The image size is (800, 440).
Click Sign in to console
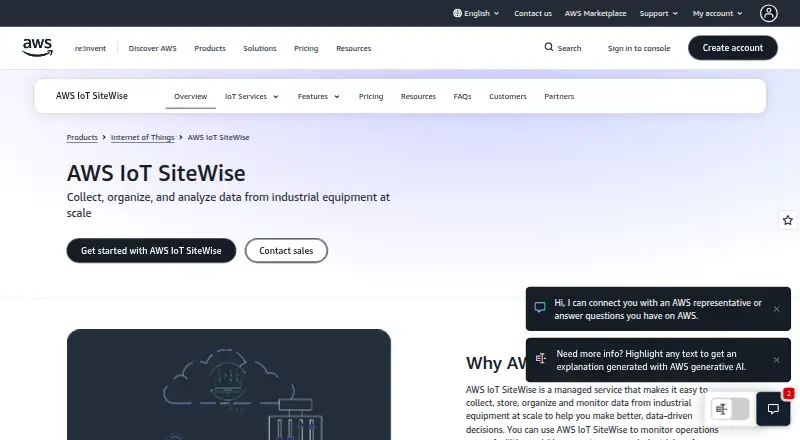coord(639,48)
